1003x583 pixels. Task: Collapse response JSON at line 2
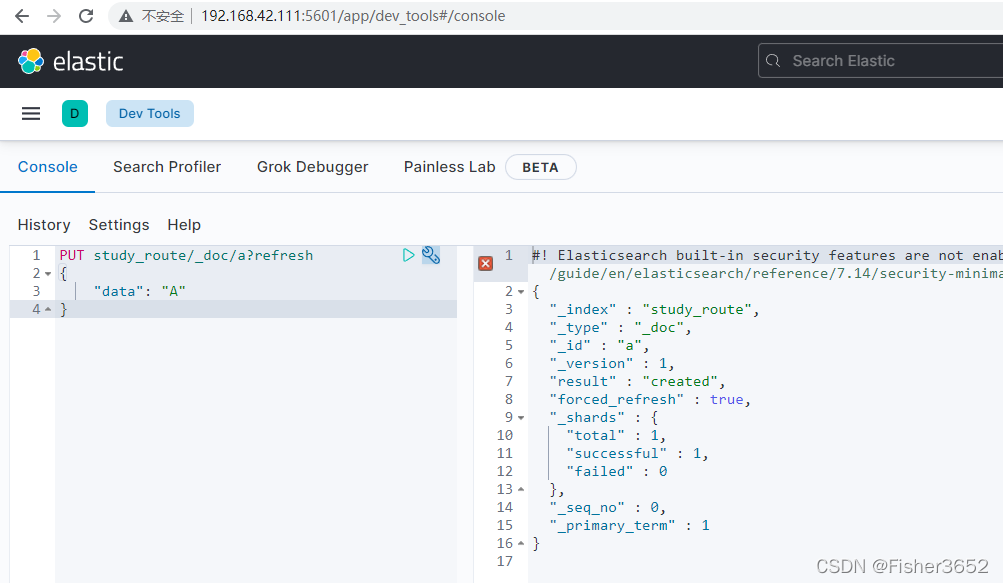[x=521, y=292]
